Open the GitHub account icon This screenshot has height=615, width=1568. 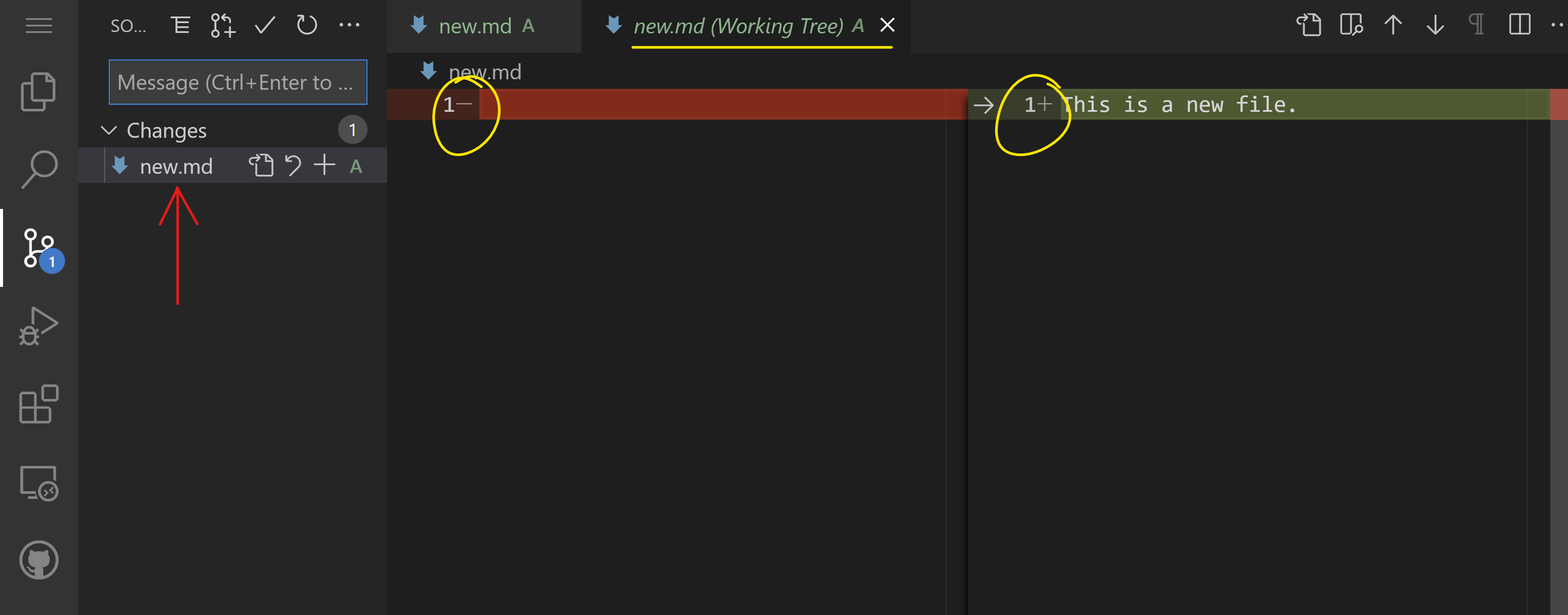pos(39,560)
